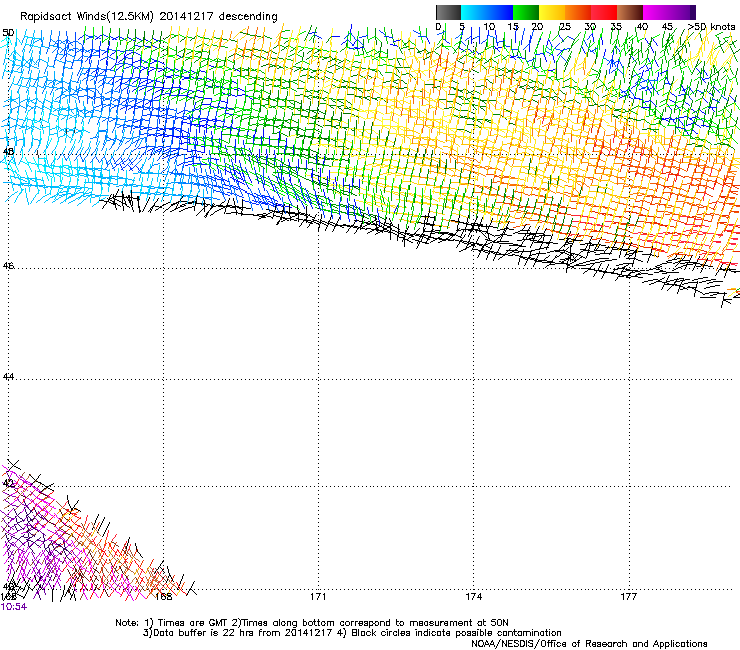
Task: Click the '171' longitude axis label
Action: [x=318, y=597]
